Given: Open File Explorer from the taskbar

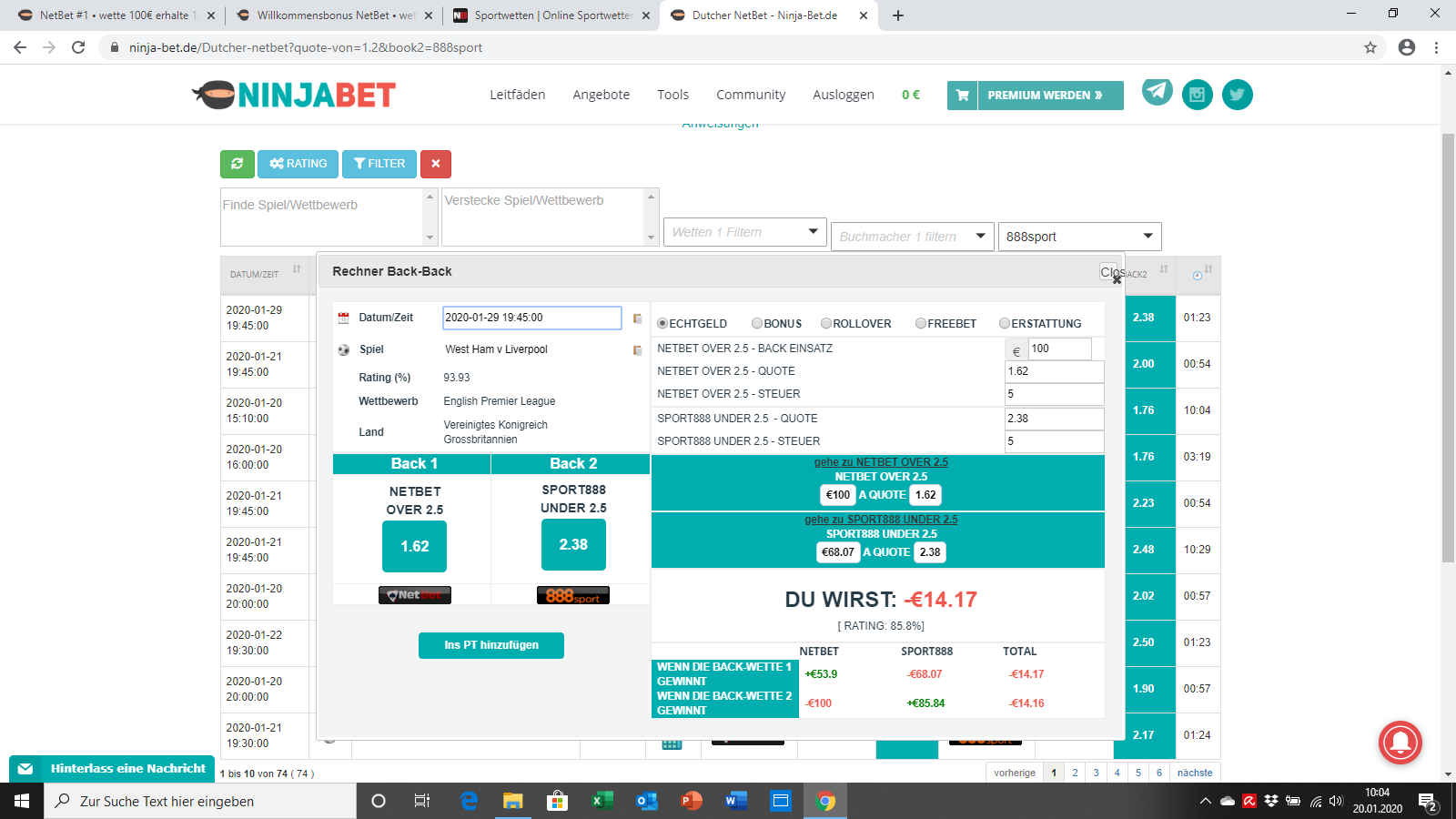Looking at the screenshot, I should 513,801.
